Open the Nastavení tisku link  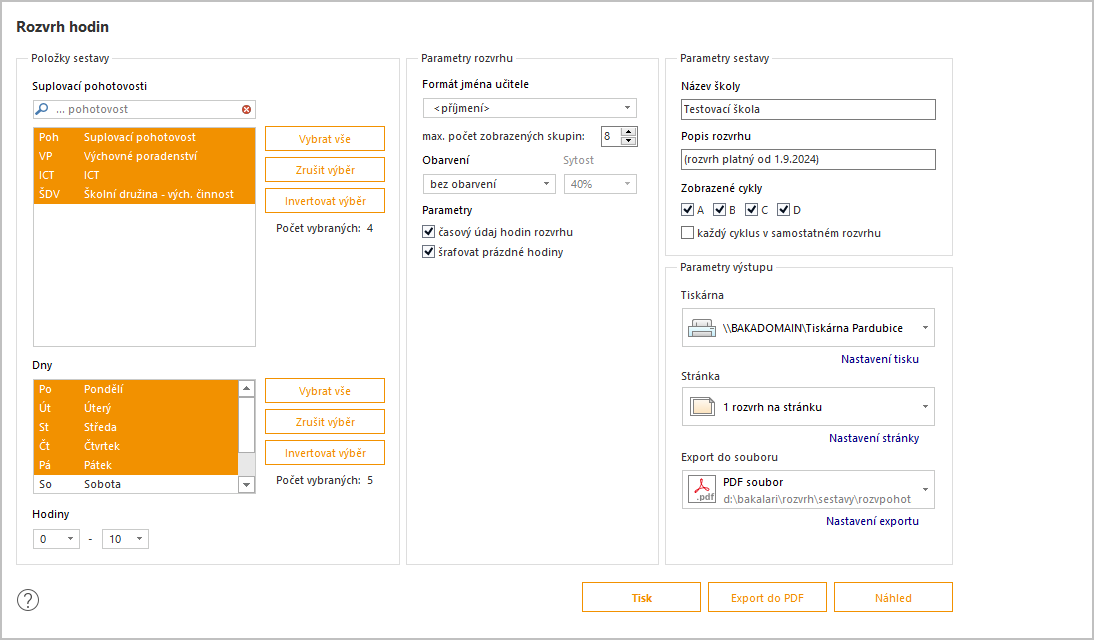[x=880, y=359]
